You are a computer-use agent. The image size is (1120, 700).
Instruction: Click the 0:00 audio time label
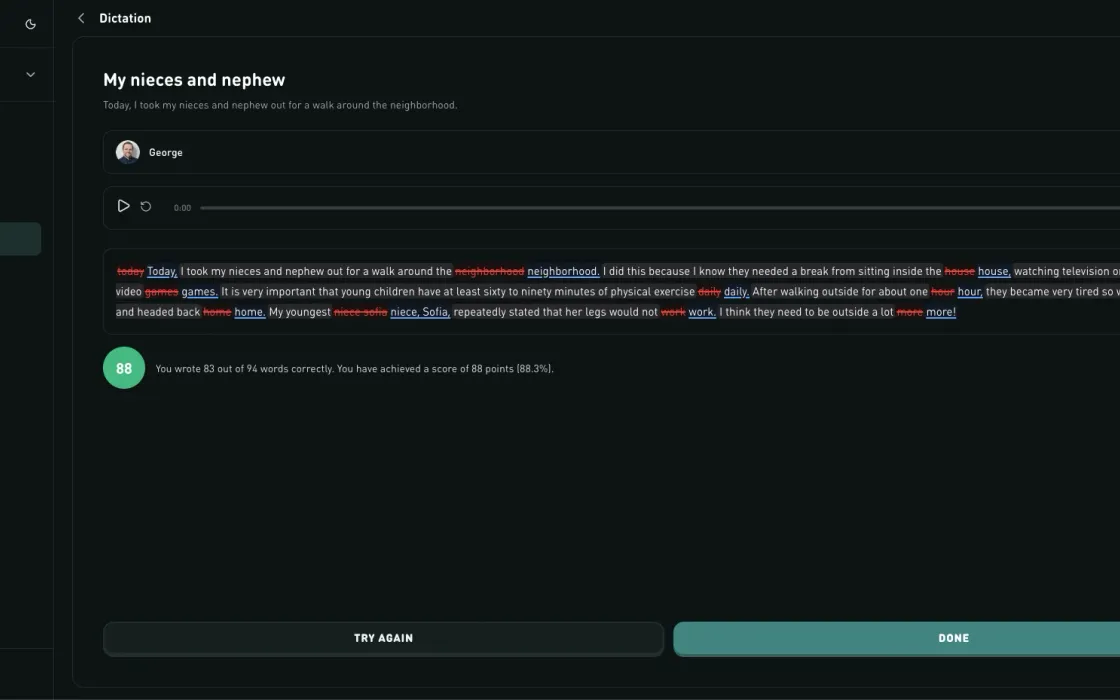point(182,208)
